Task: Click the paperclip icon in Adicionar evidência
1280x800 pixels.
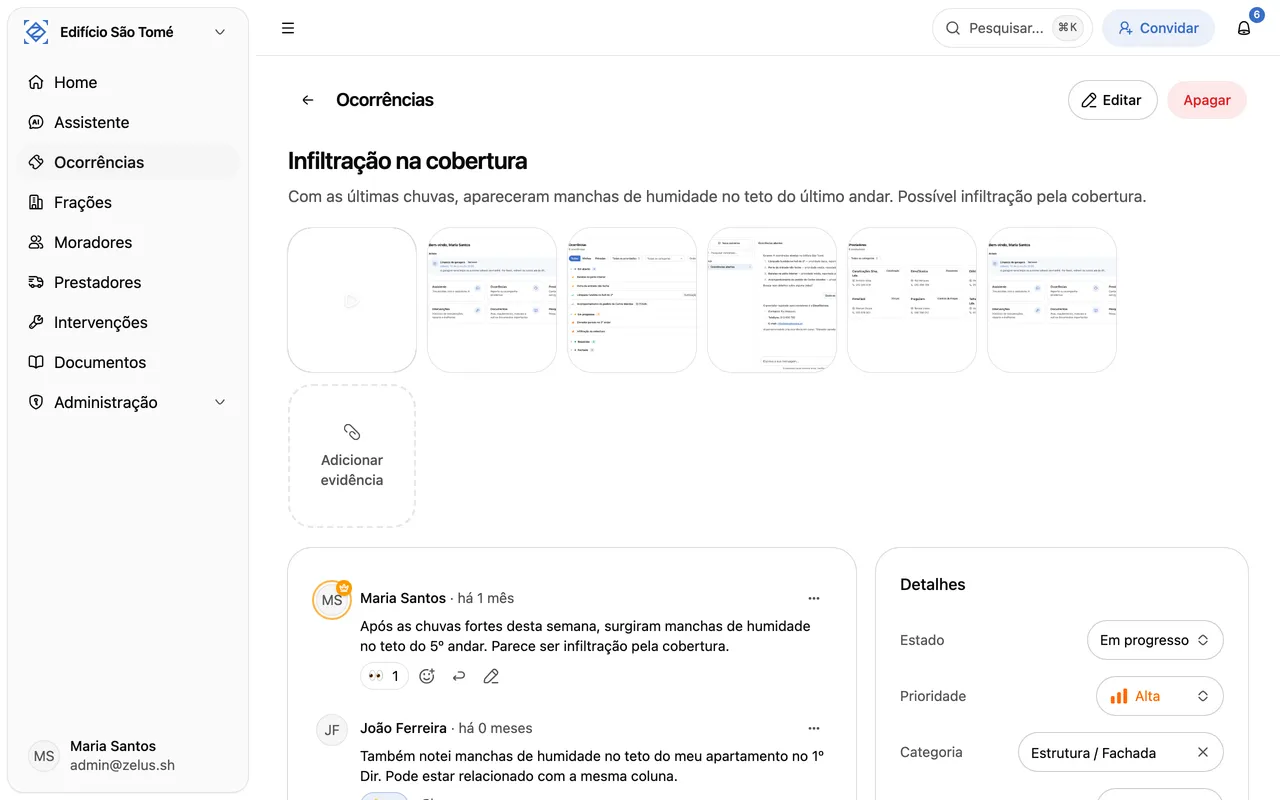Action: click(352, 432)
